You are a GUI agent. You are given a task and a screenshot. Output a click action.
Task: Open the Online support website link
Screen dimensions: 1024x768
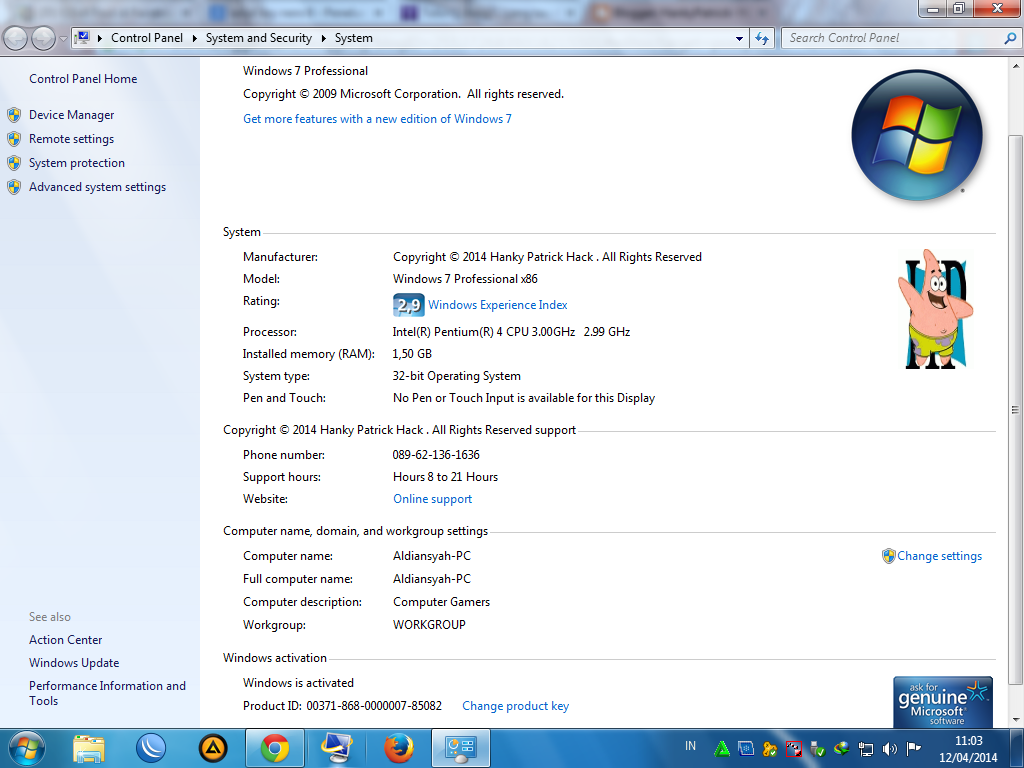pyautogui.click(x=432, y=499)
